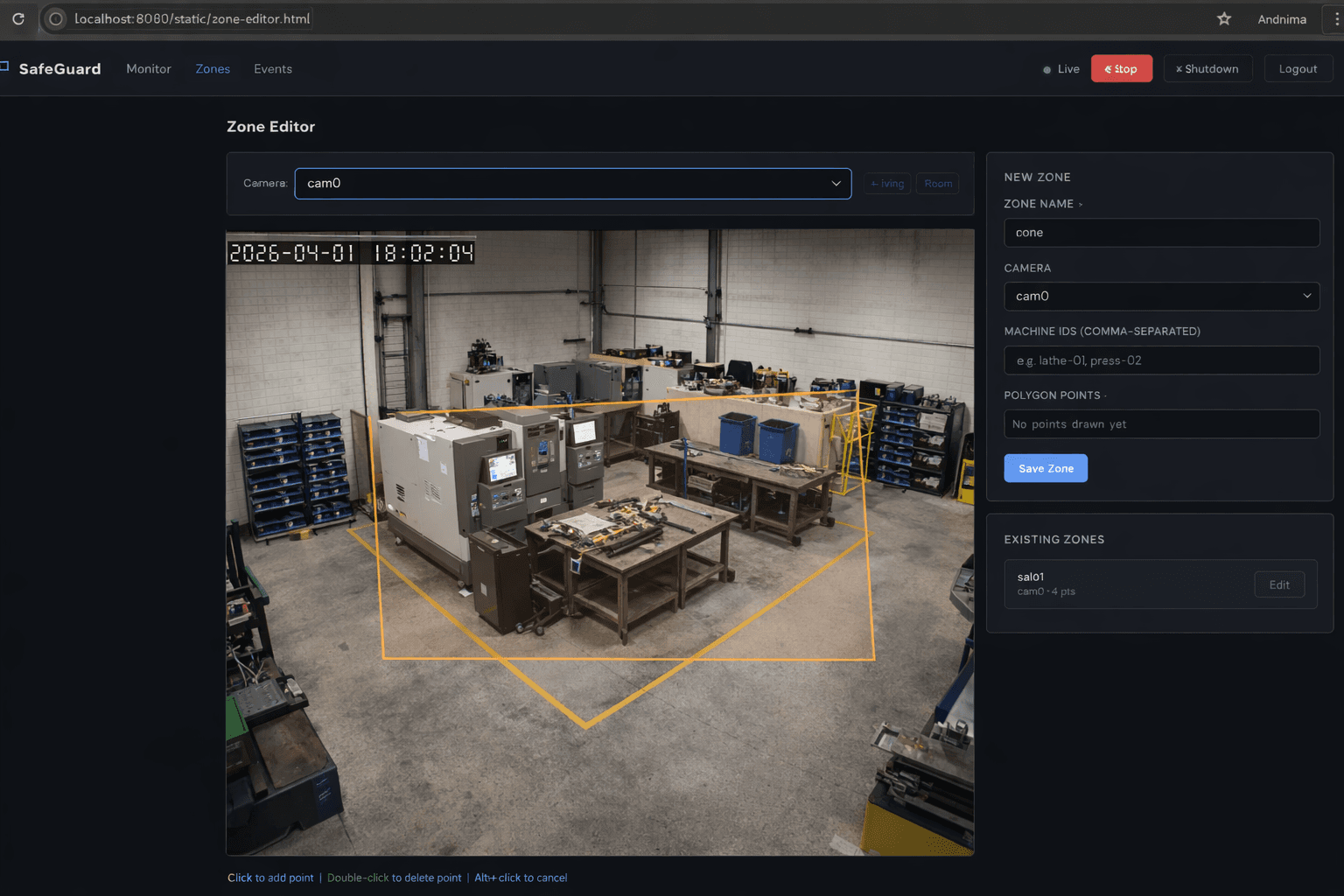This screenshot has width=1344, height=896.
Task: Log out using the Logout button
Action: (1298, 69)
